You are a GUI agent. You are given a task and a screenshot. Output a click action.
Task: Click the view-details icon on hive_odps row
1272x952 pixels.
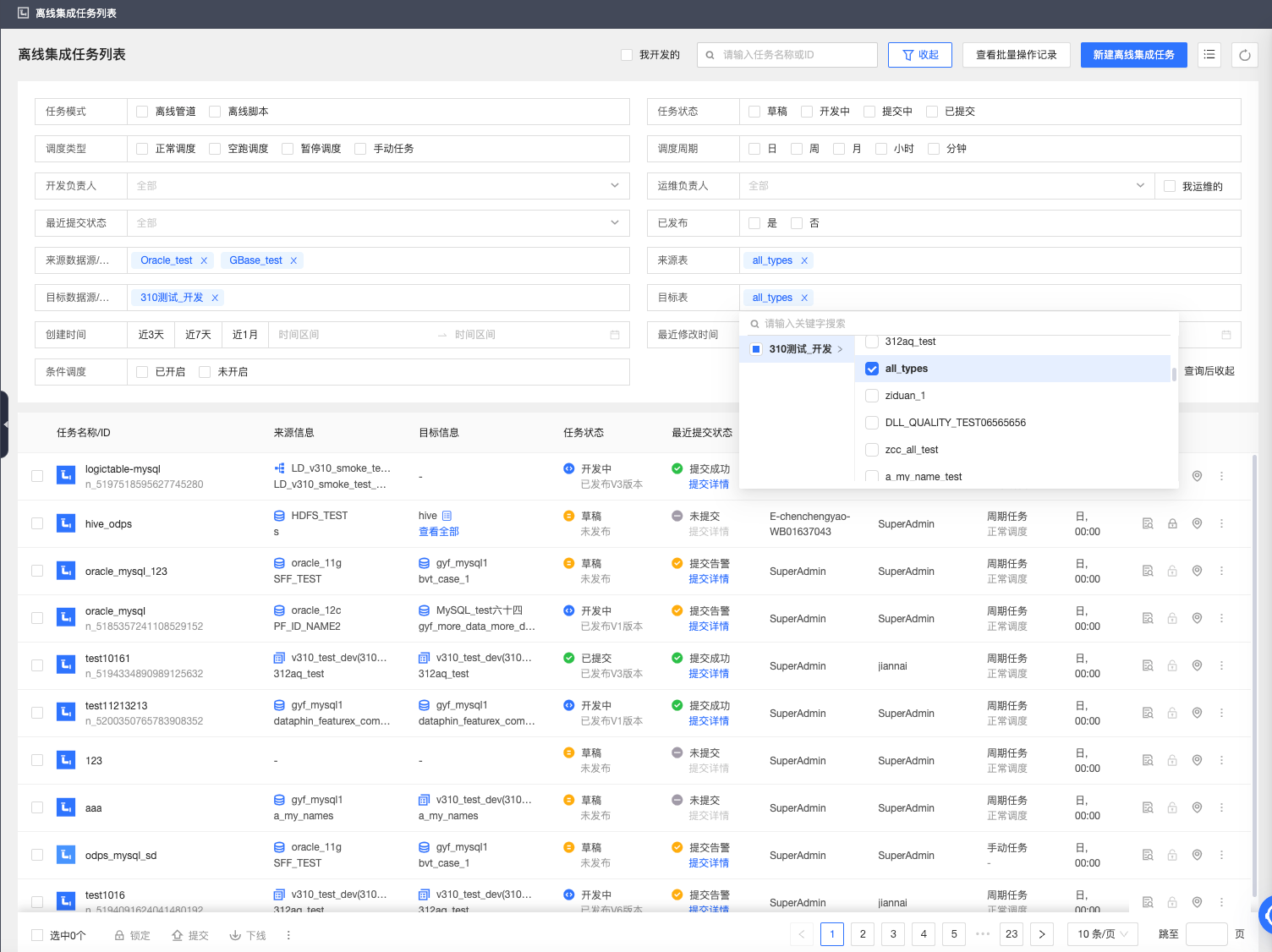click(1148, 523)
